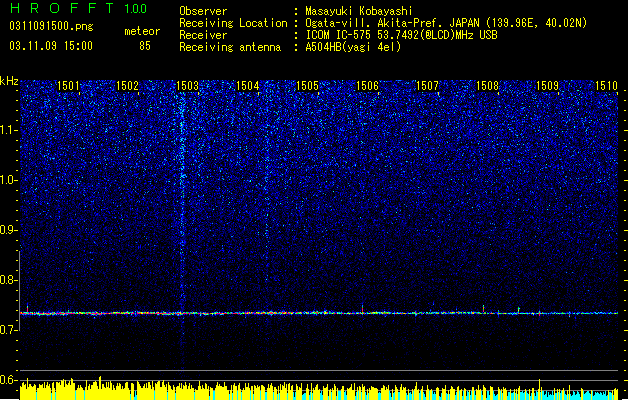Click the 1510 time marker
The image size is (629, 400).
tap(607, 86)
